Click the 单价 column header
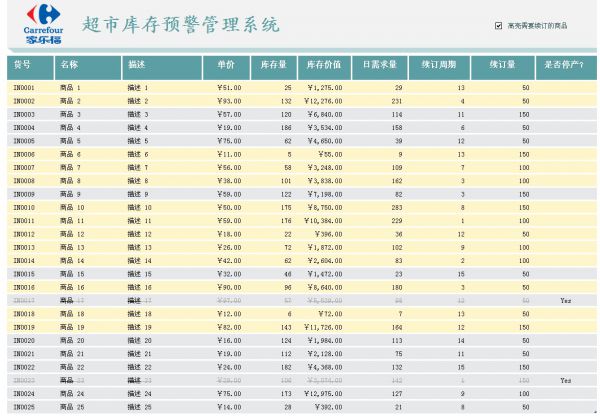The width and height of the screenshot is (600, 416). pos(225,66)
